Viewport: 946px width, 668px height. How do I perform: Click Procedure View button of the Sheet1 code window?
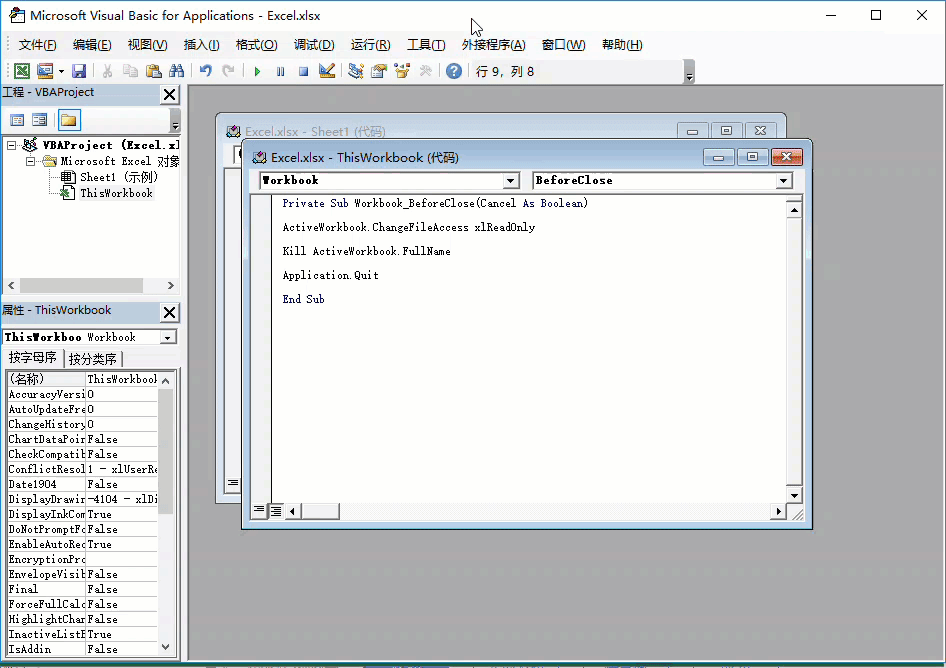233,483
